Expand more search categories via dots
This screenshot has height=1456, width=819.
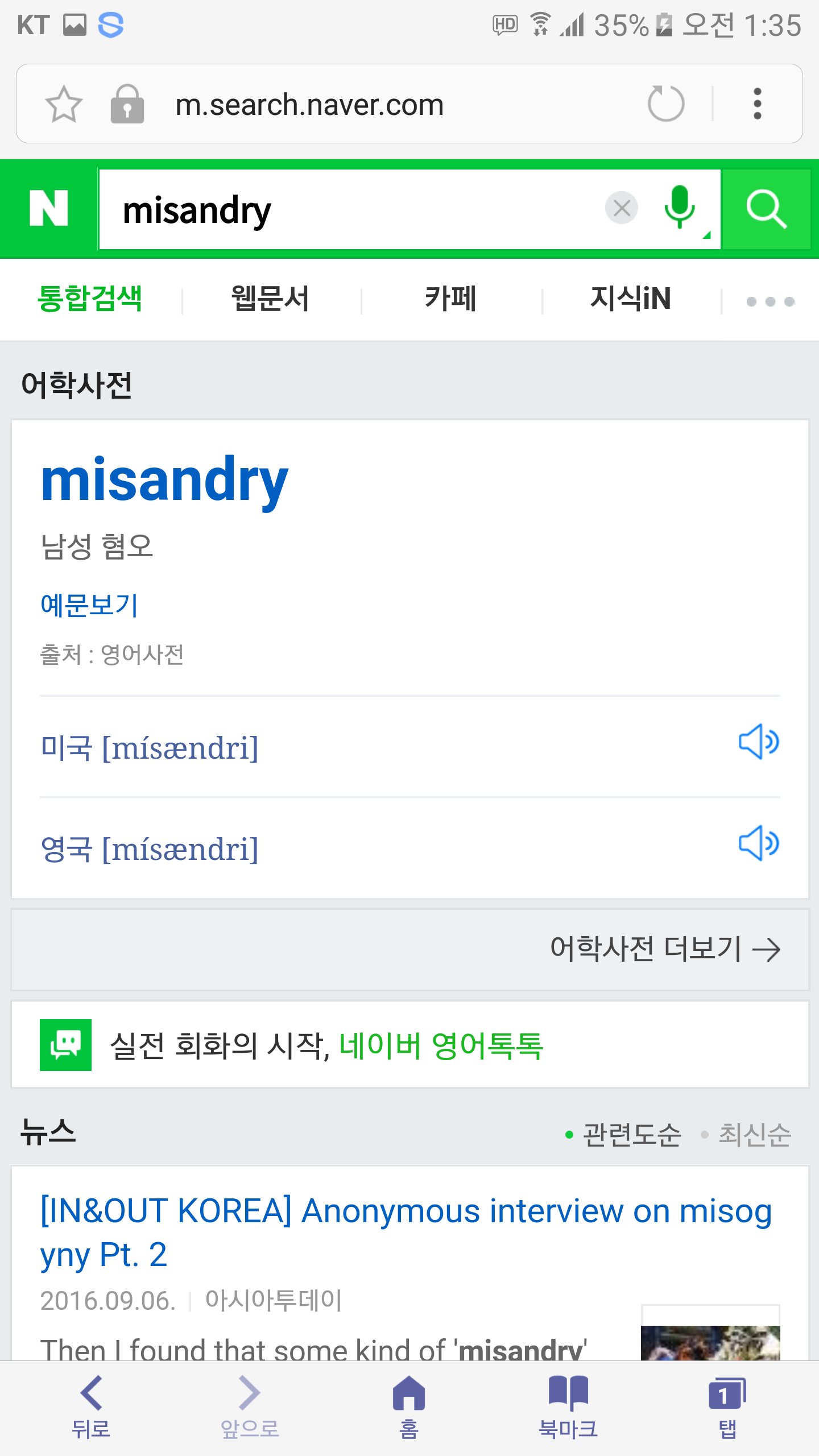[770, 301]
